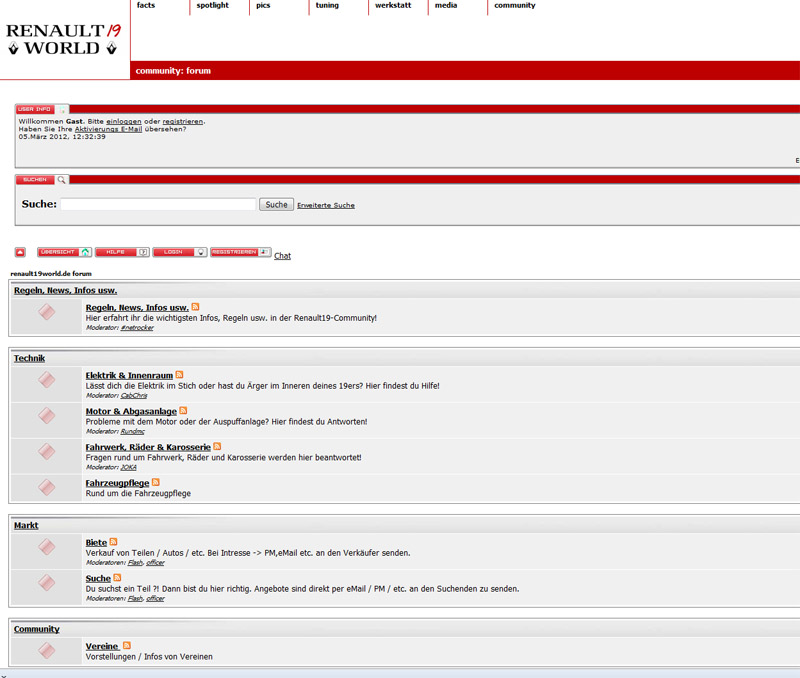Image resolution: width=800 pixels, height=678 pixels.
Task: Open the Elektrik & Innenraum forum
Action: pos(129,375)
